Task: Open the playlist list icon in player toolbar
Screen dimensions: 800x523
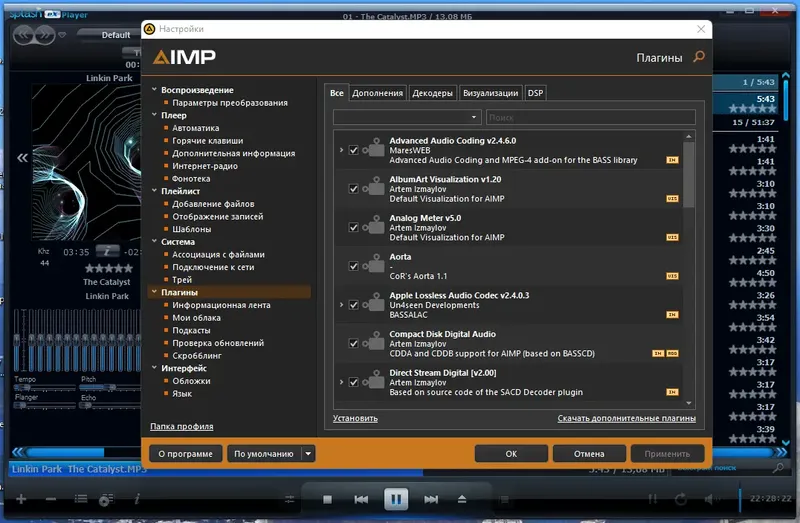Action: 81,499
